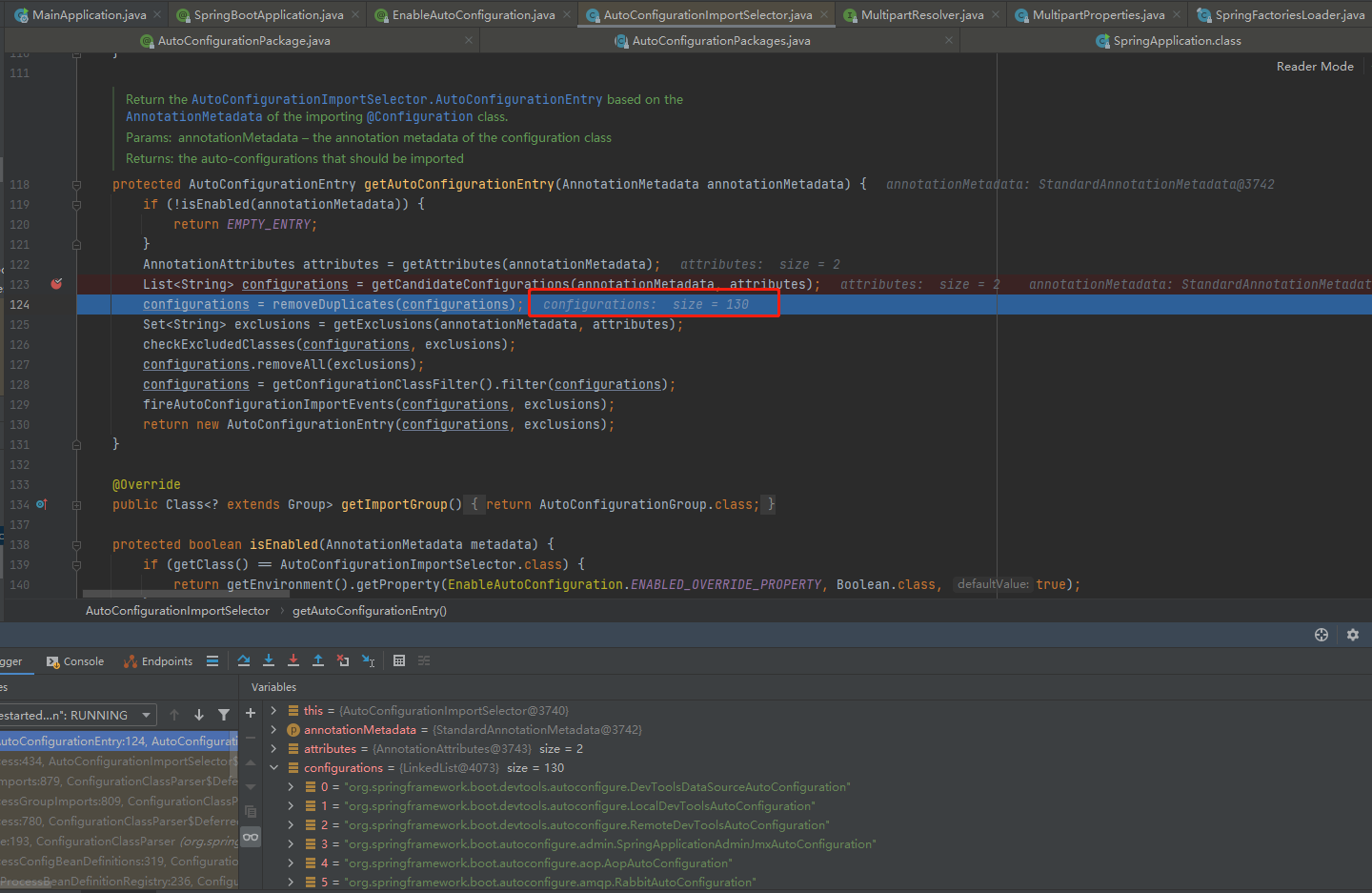Open the RUNNING thread dropdown
Viewport: 1372px width, 893px height.
pos(146,715)
